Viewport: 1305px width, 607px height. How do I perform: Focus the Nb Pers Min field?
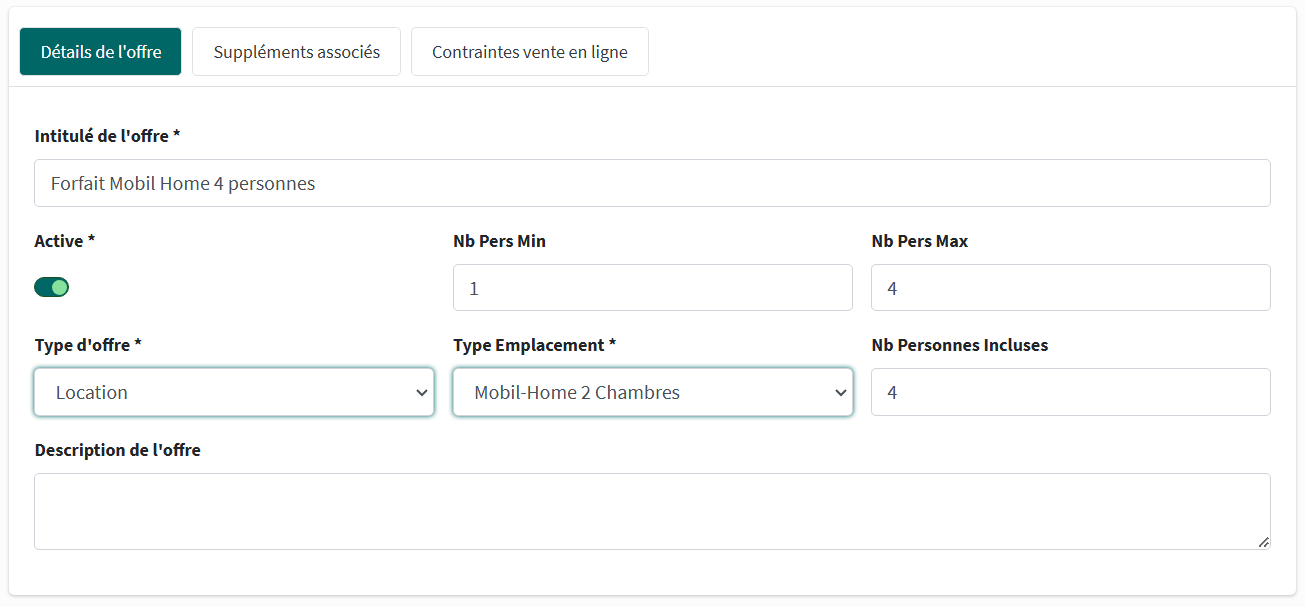[x=652, y=288]
